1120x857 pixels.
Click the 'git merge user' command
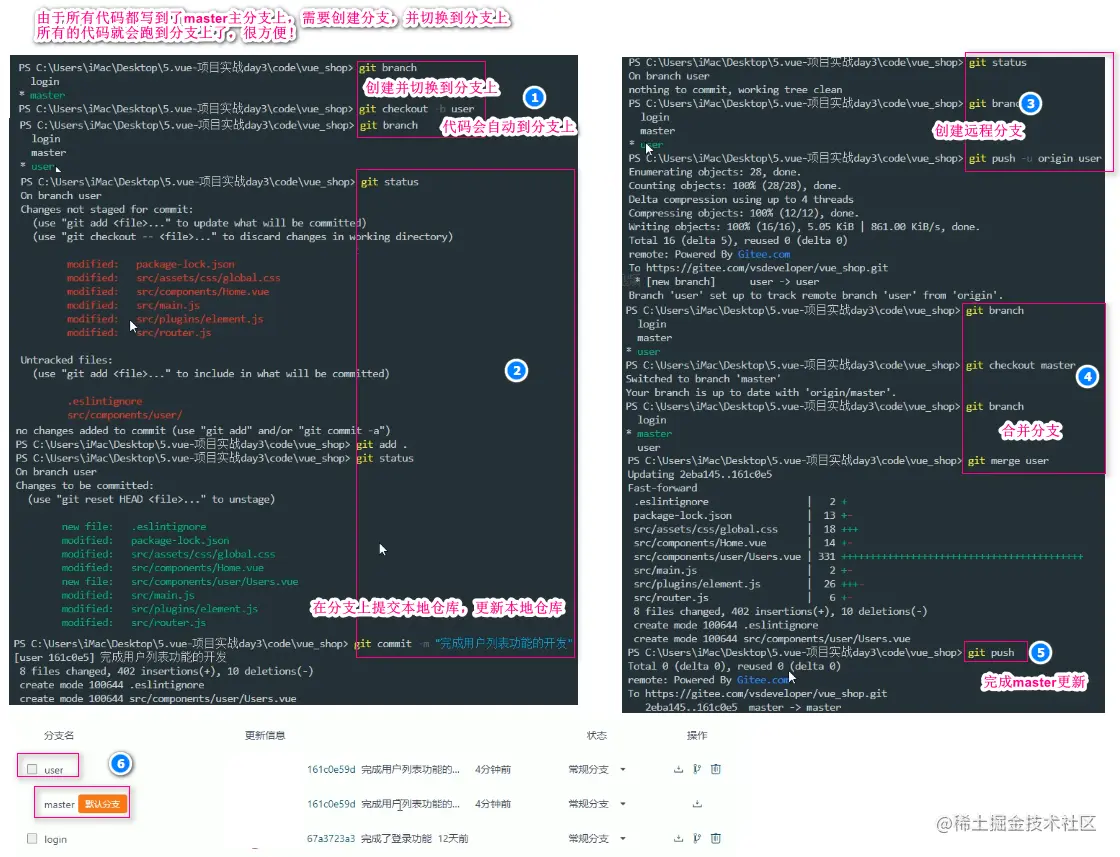click(x=1008, y=461)
